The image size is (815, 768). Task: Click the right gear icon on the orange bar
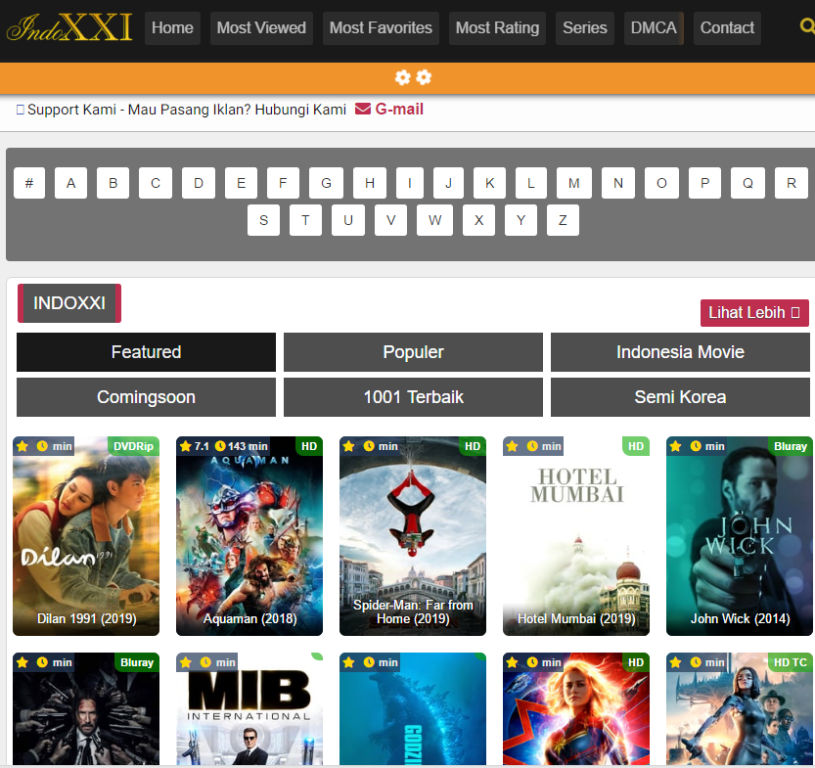click(x=423, y=76)
